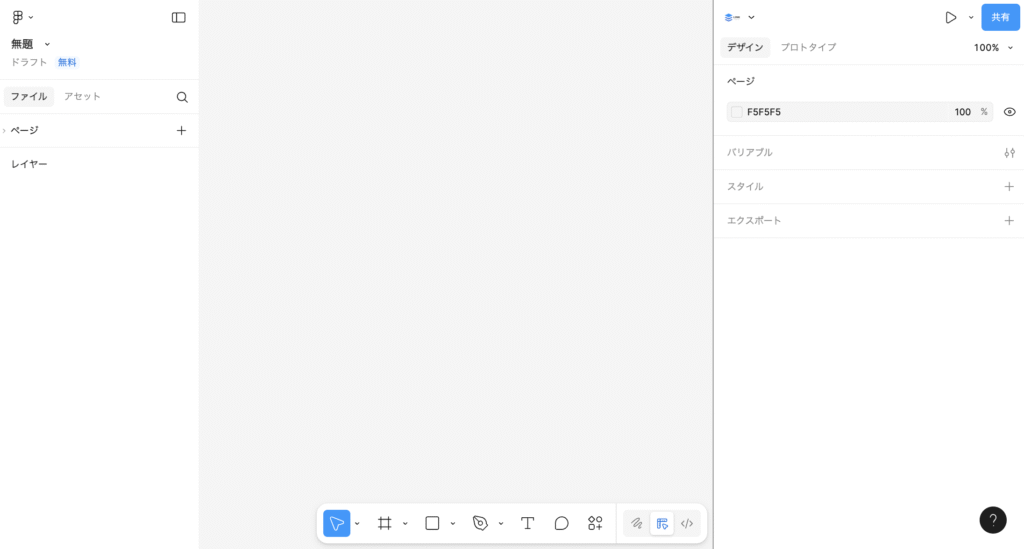Select the Text tool
1024x549 pixels.
click(x=528, y=524)
